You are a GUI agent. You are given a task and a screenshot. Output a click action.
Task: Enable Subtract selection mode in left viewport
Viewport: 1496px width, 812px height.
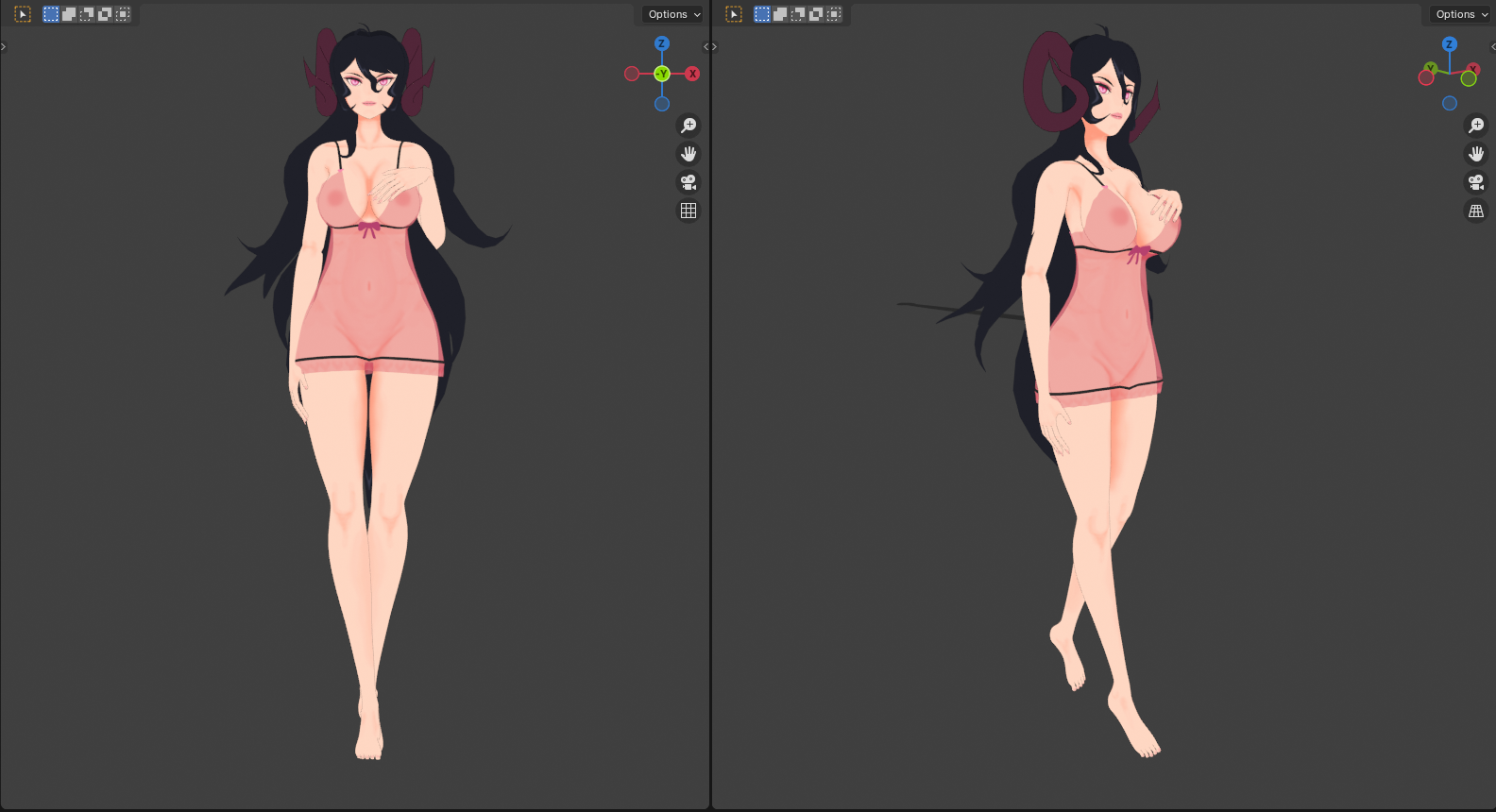(87, 14)
